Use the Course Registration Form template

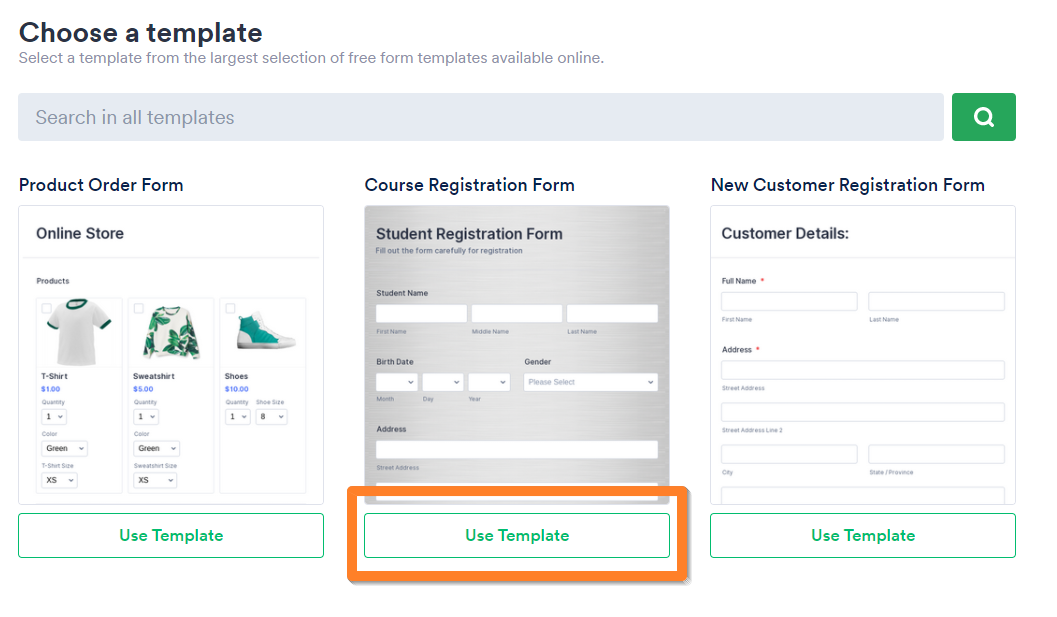517,535
